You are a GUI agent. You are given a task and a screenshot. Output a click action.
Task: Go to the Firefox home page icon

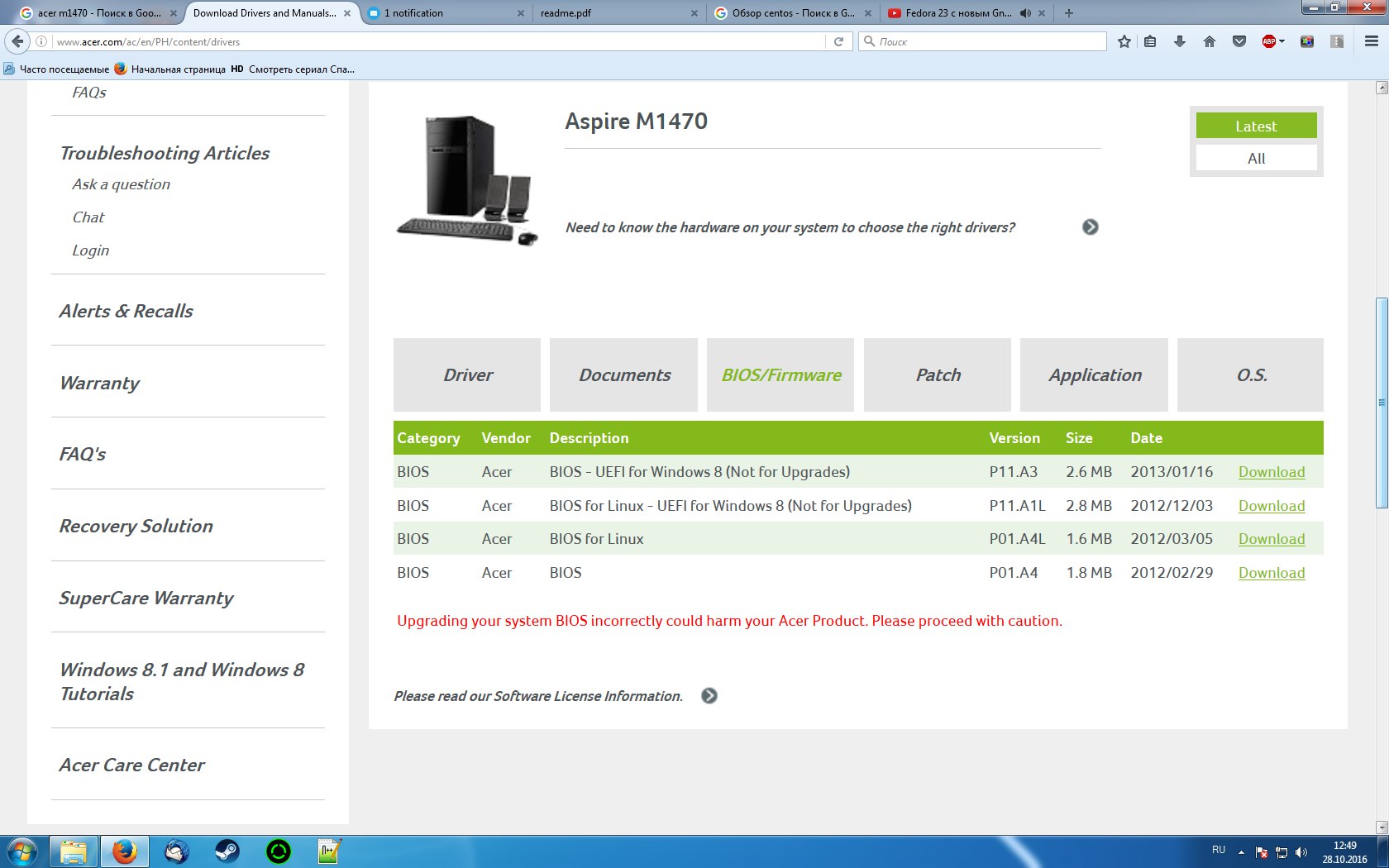click(1210, 41)
